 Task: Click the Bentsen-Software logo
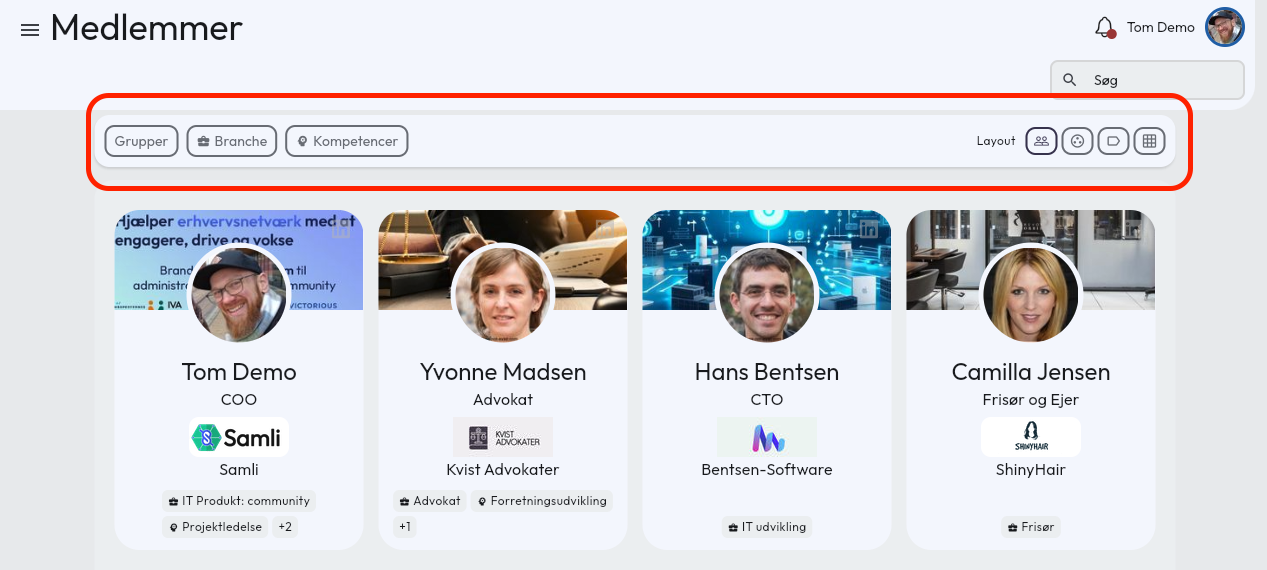coord(767,437)
